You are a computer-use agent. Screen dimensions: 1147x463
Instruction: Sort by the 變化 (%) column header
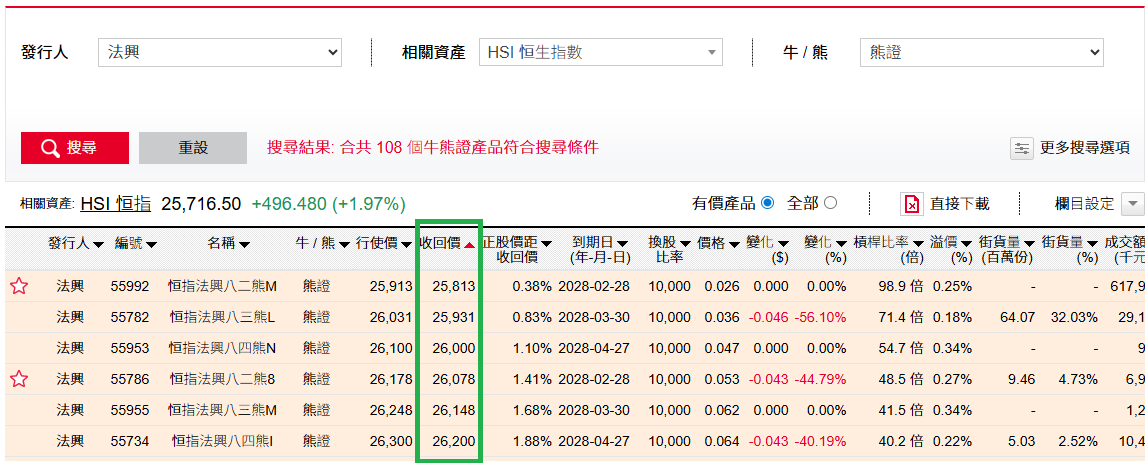pos(824,249)
